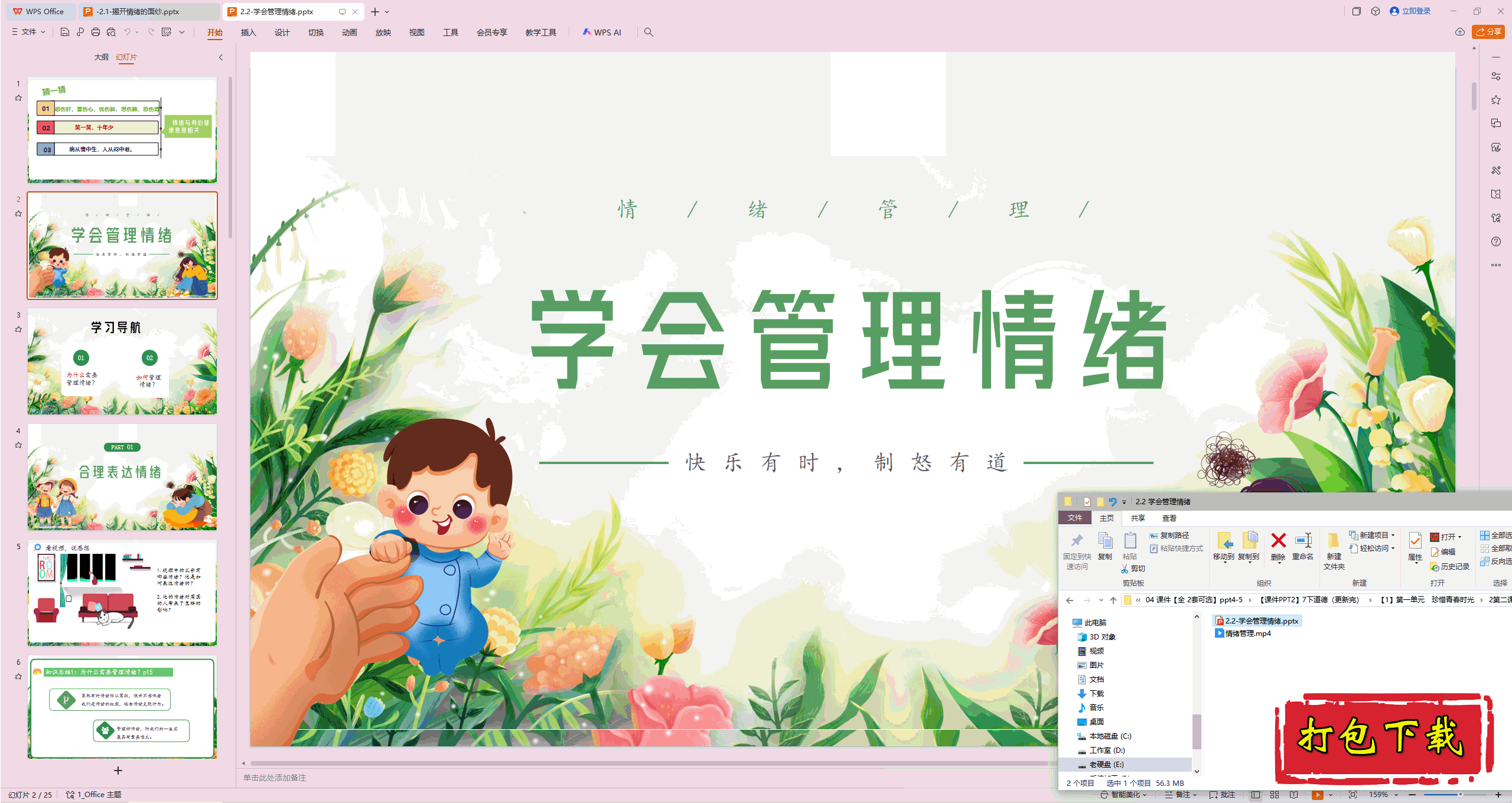The width and height of the screenshot is (1512, 803).
Task: Click the Save icon in WPS toolbar
Action: click(65, 32)
